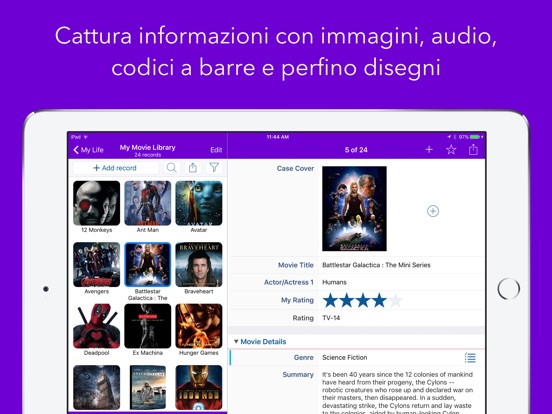Edit Actor/Actress 1 value Humans

coord(334,282)
